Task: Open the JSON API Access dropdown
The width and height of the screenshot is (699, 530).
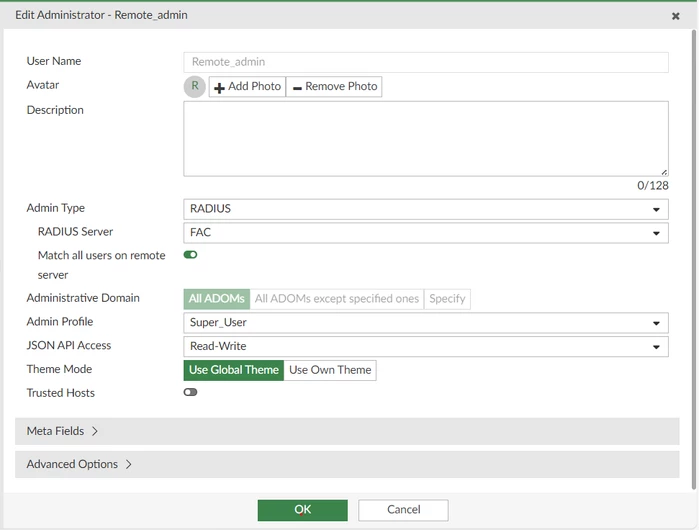Action: (426, 346)
